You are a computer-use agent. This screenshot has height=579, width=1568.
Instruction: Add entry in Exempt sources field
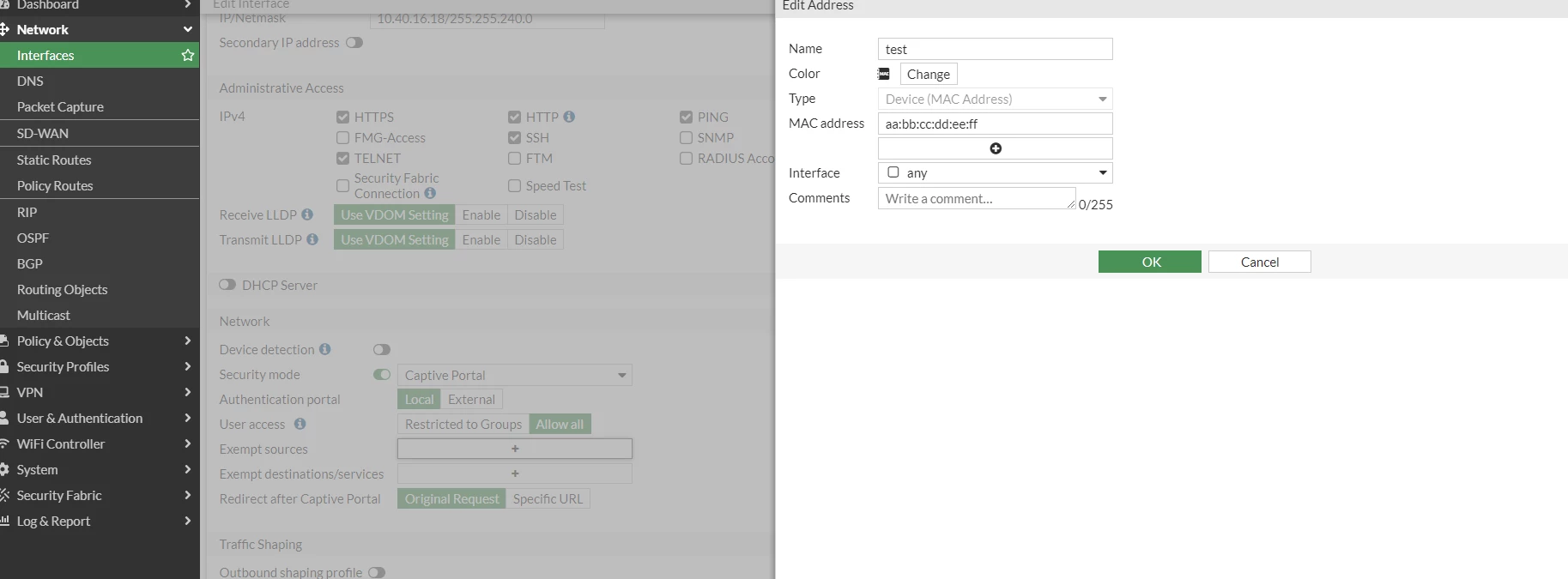coord(515,449)
